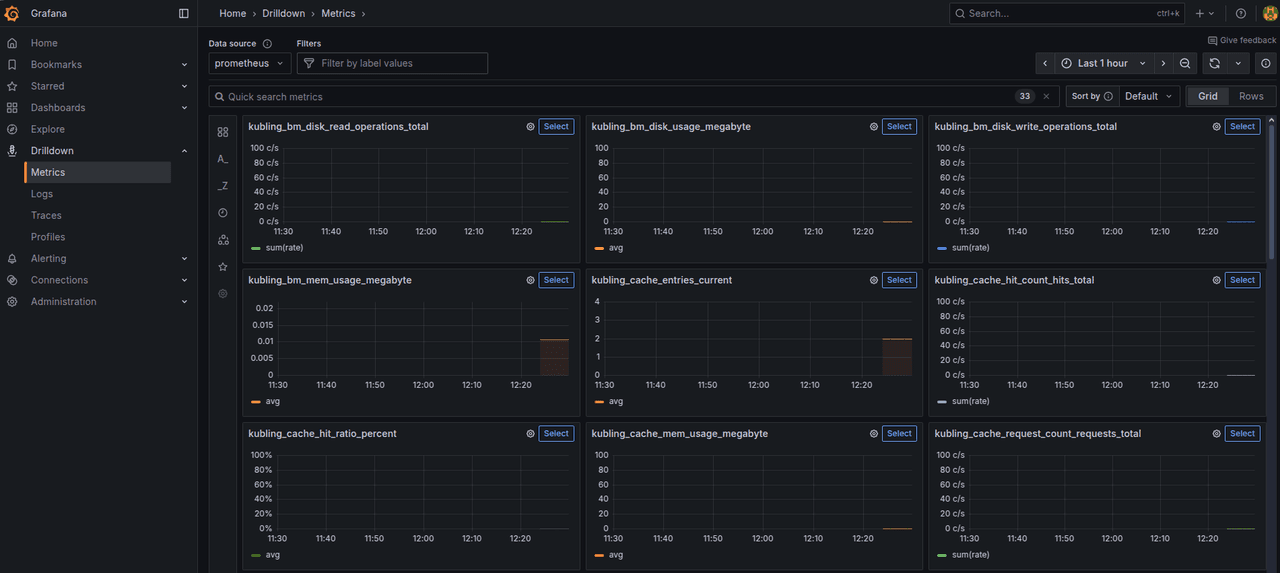
Task: Click the Grafana logo in the top-left corner
Action: 13,13
